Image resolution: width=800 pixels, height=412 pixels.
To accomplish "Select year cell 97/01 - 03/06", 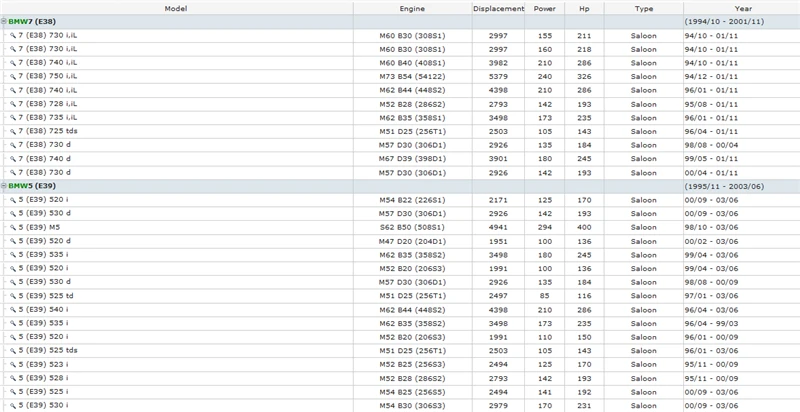I will [x=711, y=296].
